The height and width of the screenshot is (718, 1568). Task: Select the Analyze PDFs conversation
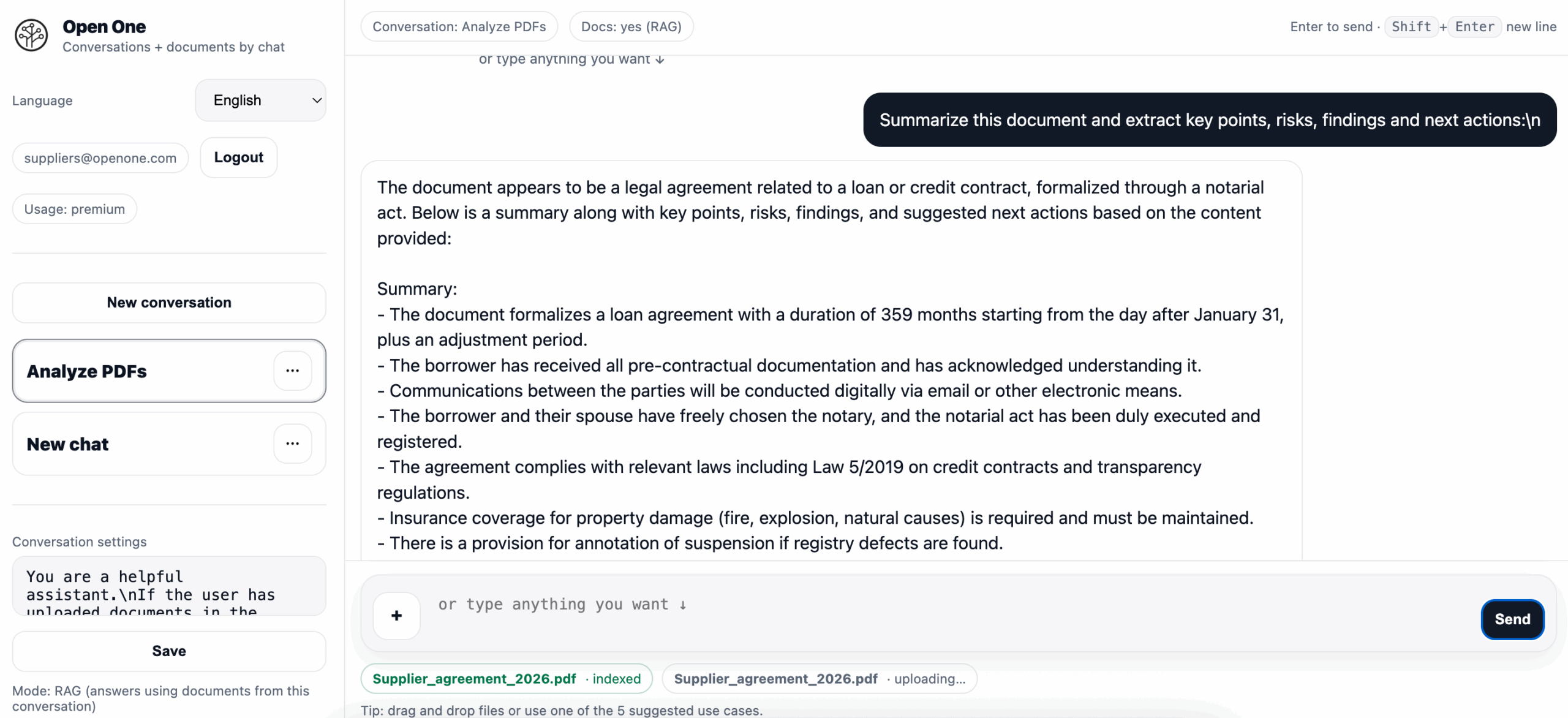123,371
